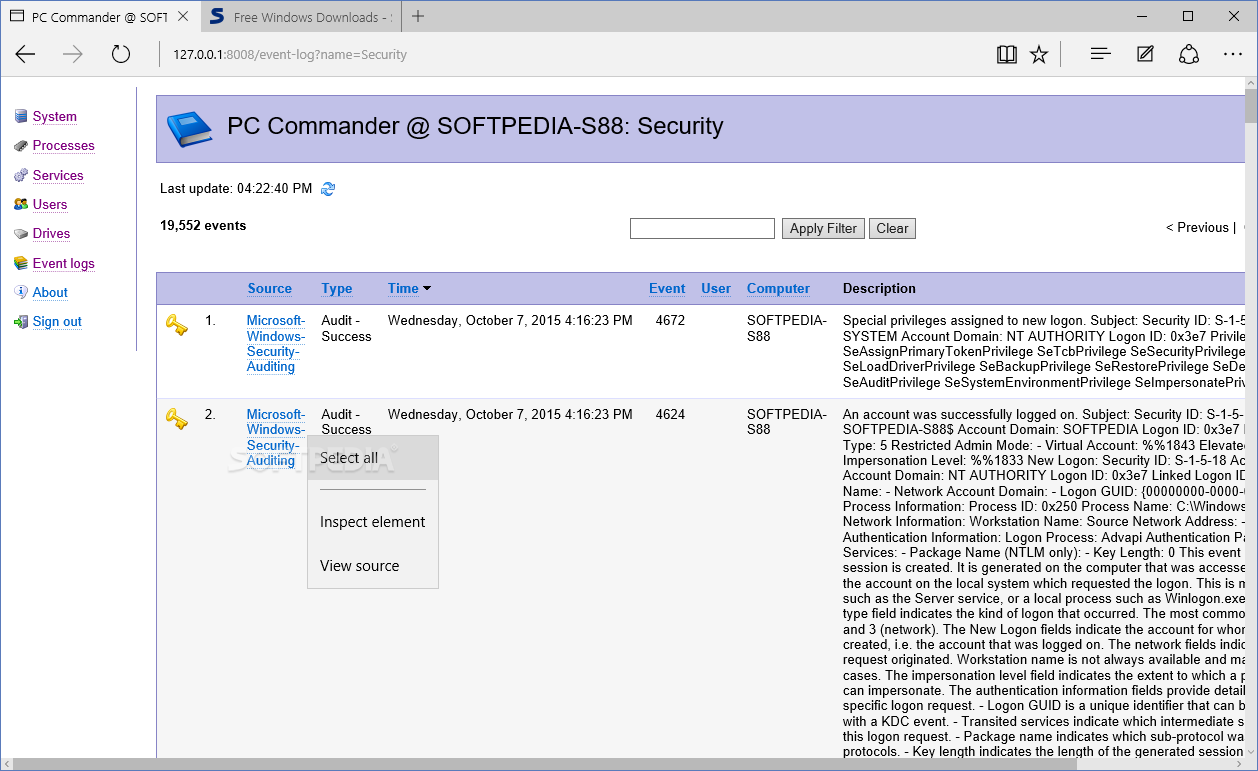The height and width of the screenshot is (771, 1258).
Task: Open the Hub three-lines icon
Action: point(1101,54)
